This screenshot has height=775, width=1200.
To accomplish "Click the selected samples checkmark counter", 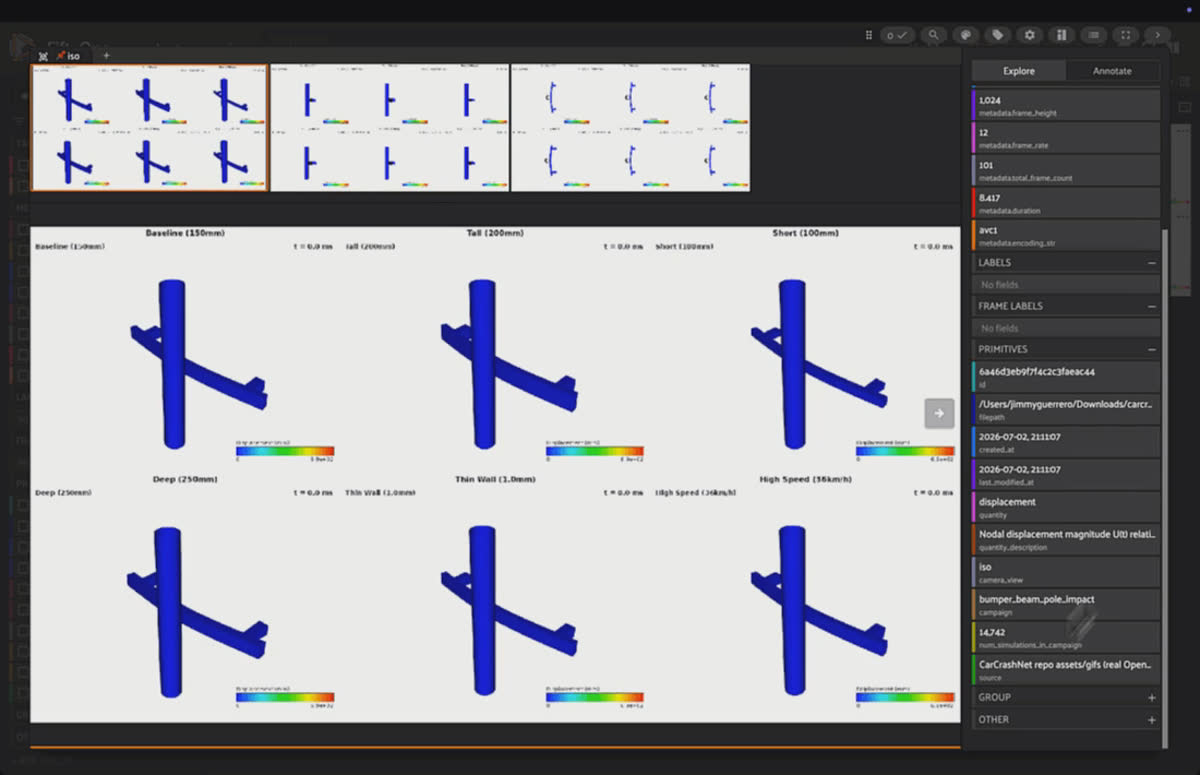I will [896, 35].
